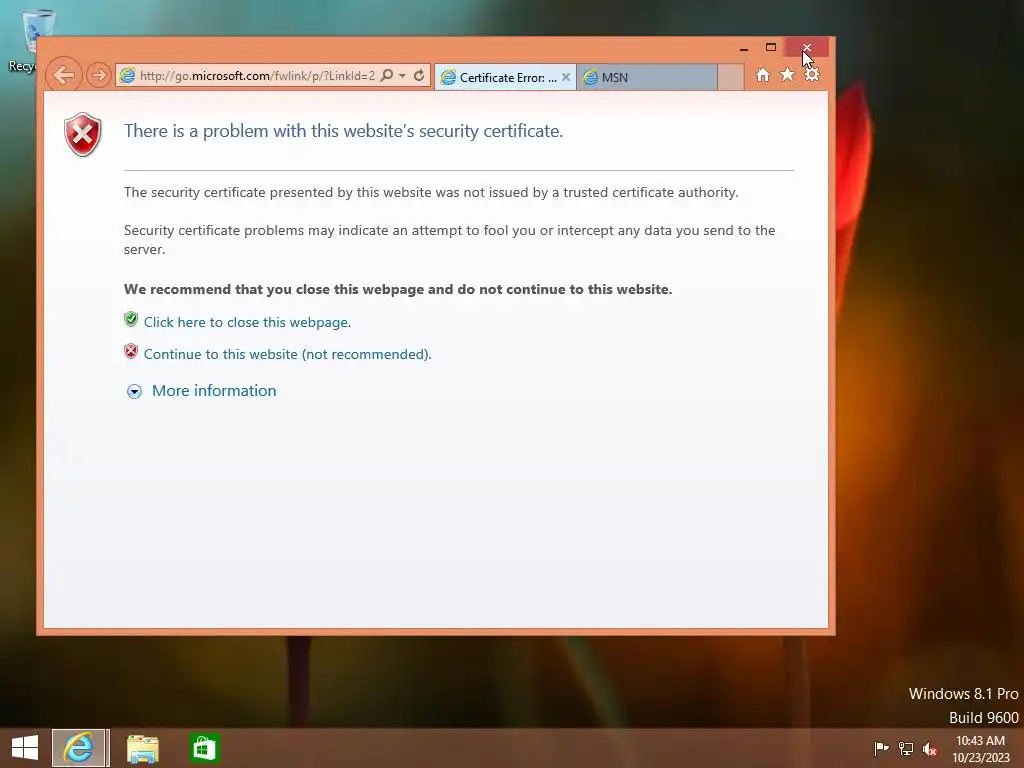1024x768 pixels.
Task: Click the IE page icon in address bar
Action: 127,76
